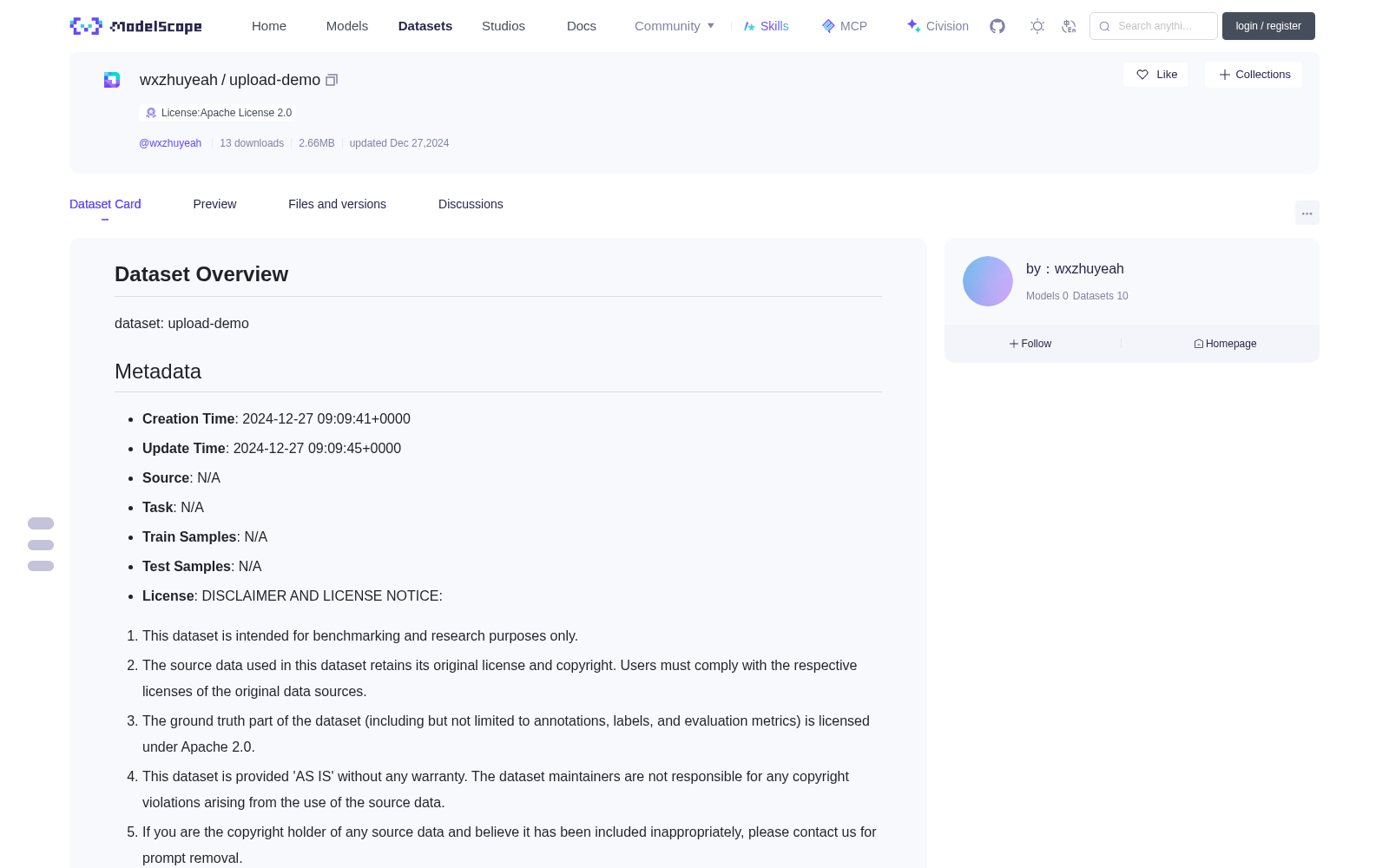Copy dataset name with copy icon
This screenshot has height=868, width=1389.
pos(332,80)
